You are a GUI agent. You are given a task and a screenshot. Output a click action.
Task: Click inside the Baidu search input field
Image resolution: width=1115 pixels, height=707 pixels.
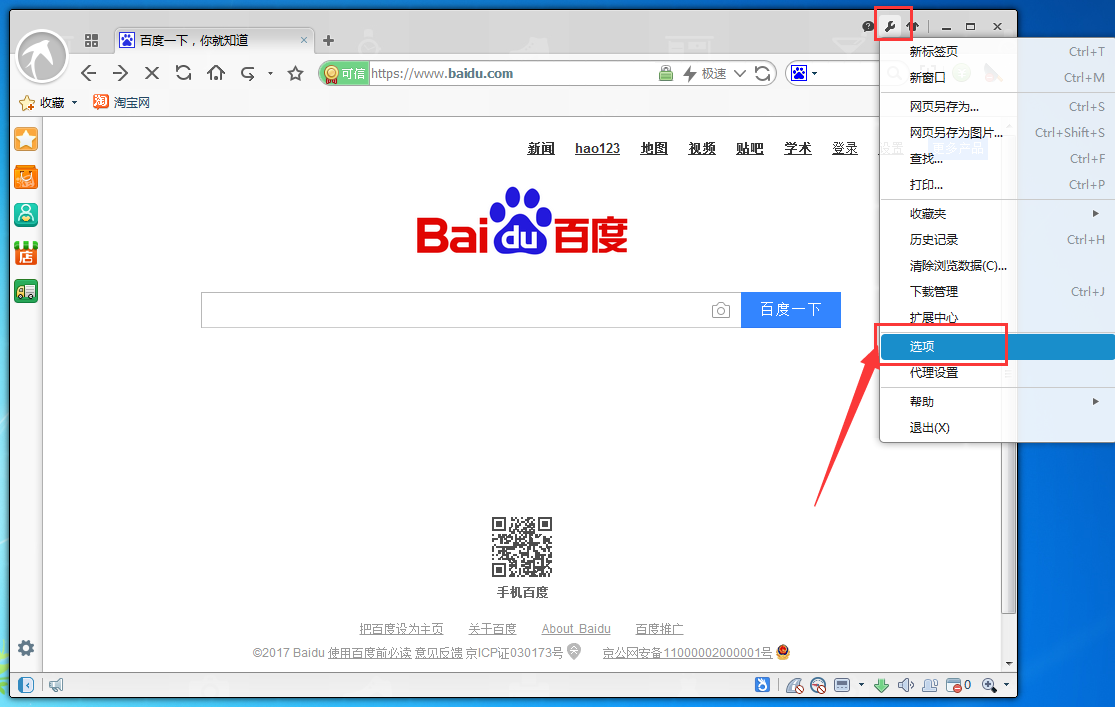450,310
